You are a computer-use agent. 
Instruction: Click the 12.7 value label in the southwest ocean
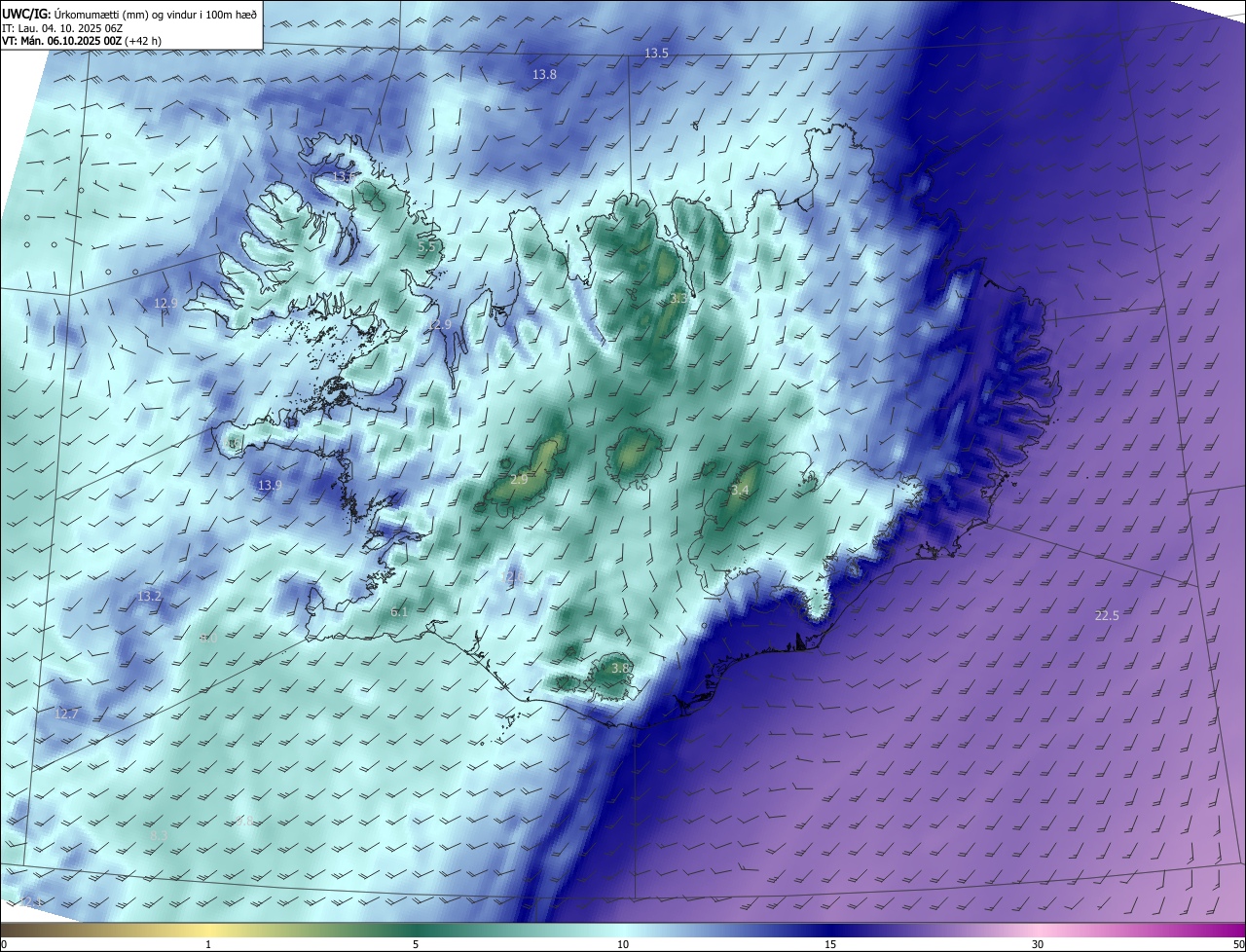click(65, 714)
